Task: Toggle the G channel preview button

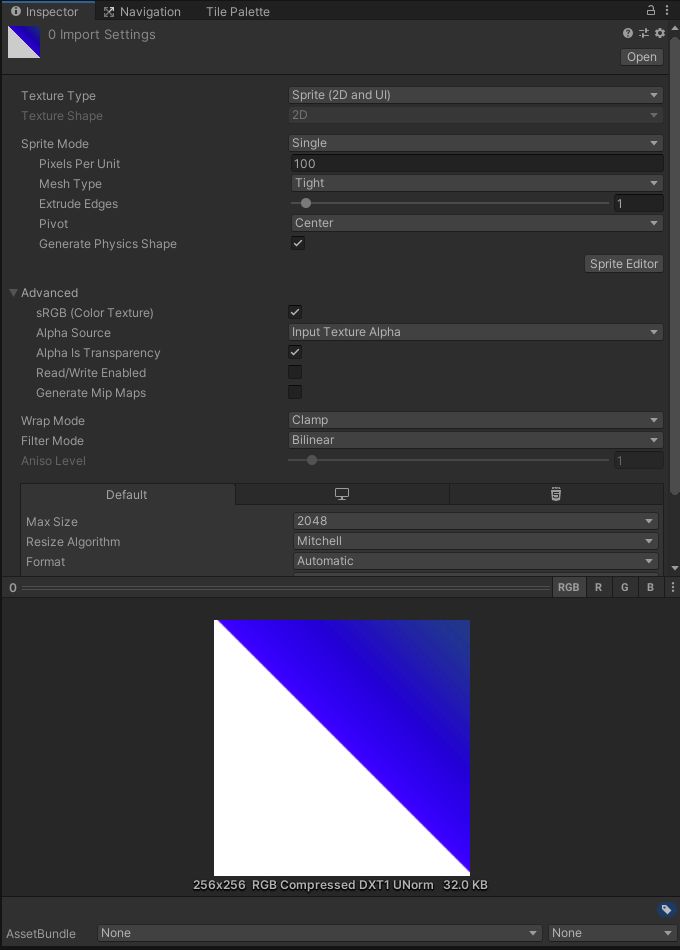Action: [624, 587]
